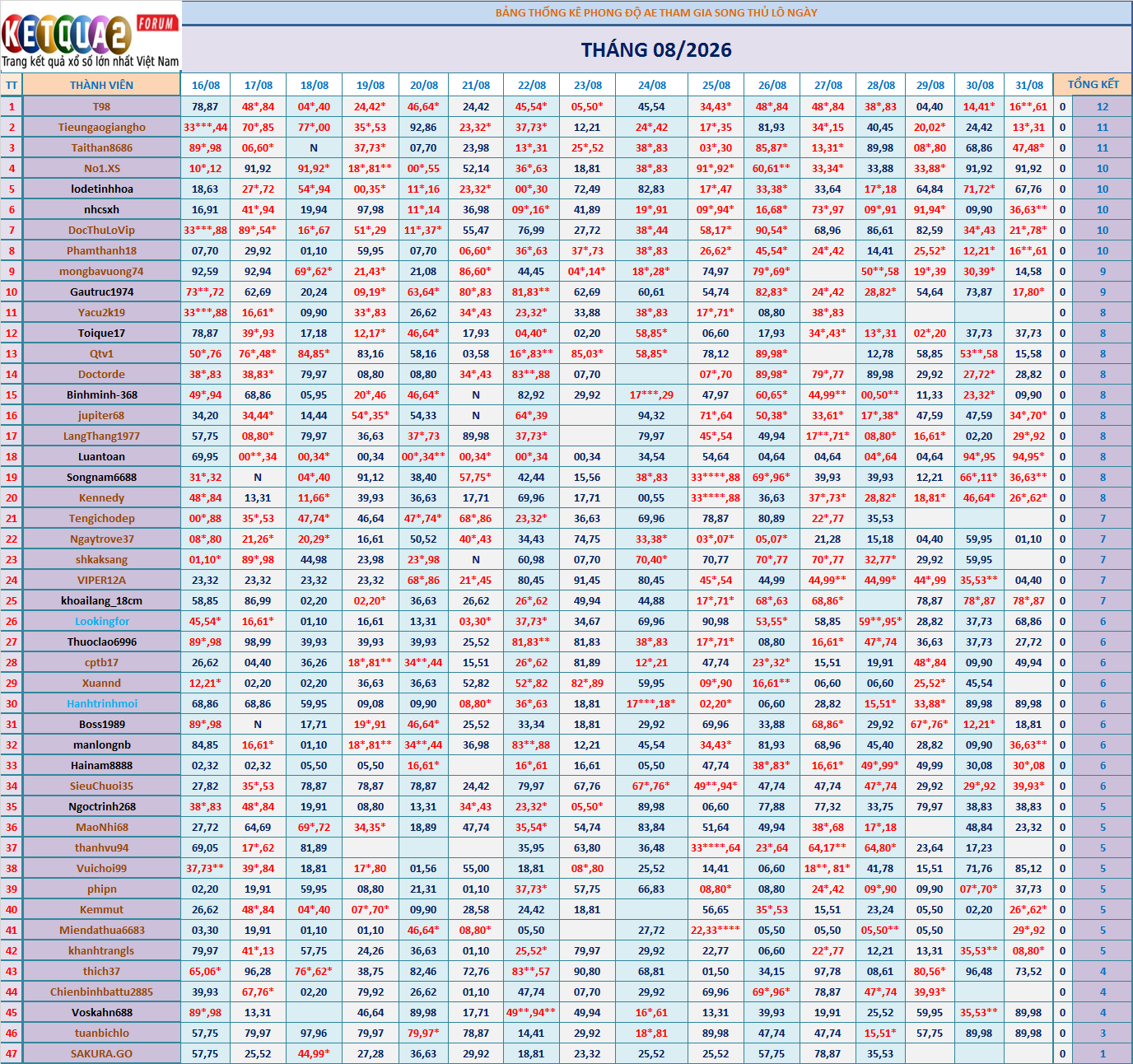Click the TỔNG KẾT column header

[x=1093, y=85]
